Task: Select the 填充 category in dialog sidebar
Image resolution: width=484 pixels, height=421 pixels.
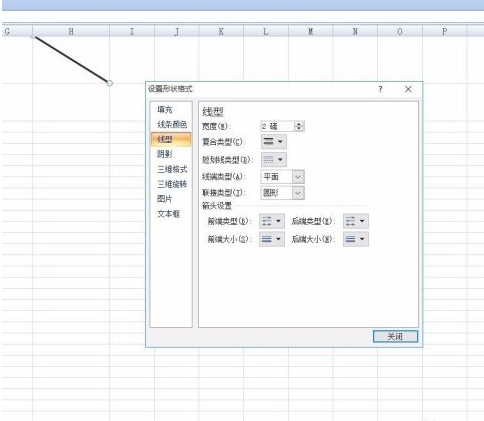Action: click(165, 110)
